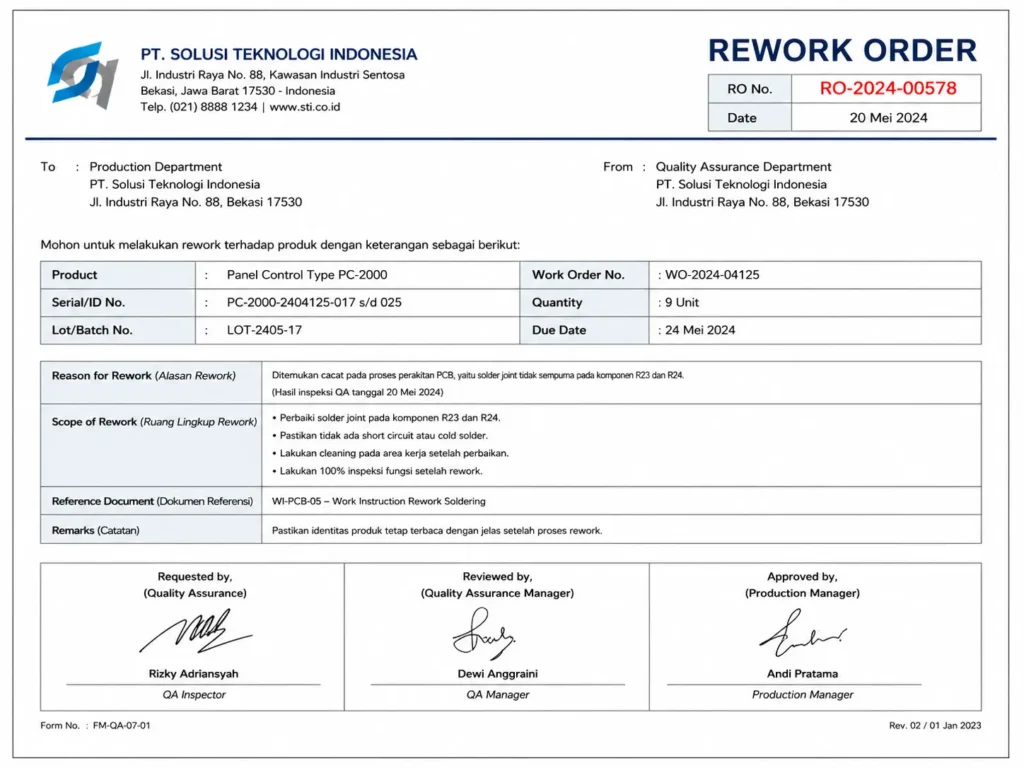Viewport: 1024px width, 768px height.
Task: Click the form number FM-QA-07-01
Action: (x=121, y=725)
